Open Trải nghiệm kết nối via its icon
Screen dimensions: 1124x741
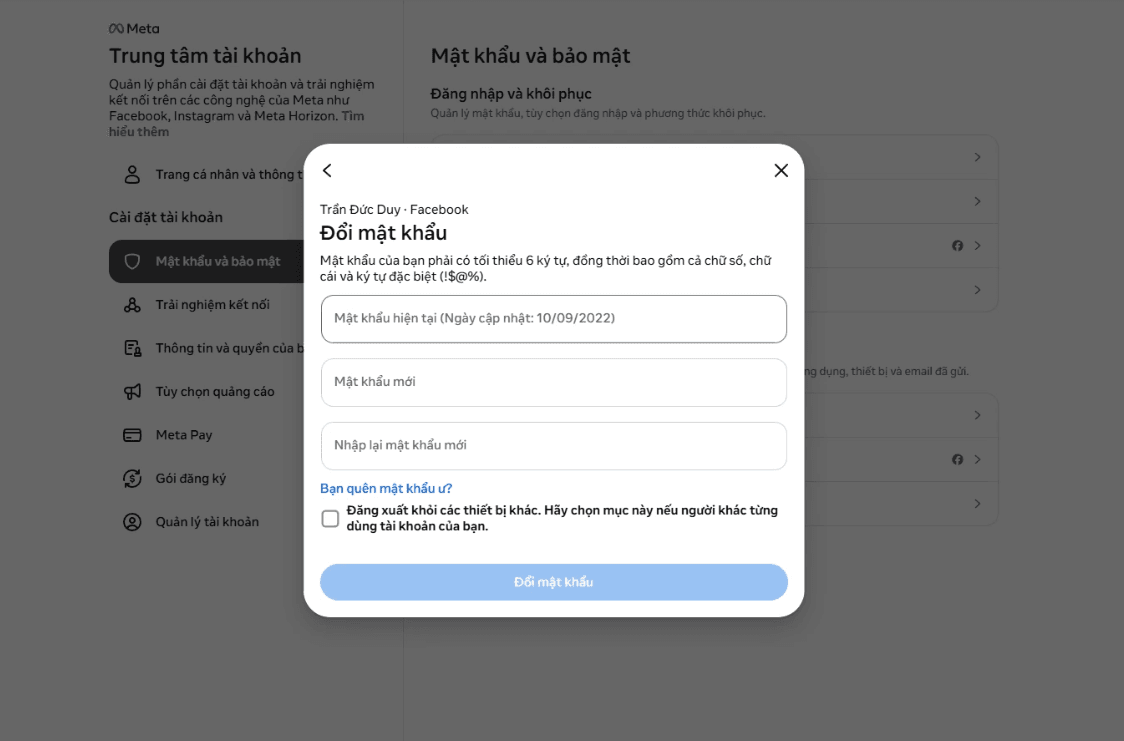pyautogui.click(x=131, y=304)
